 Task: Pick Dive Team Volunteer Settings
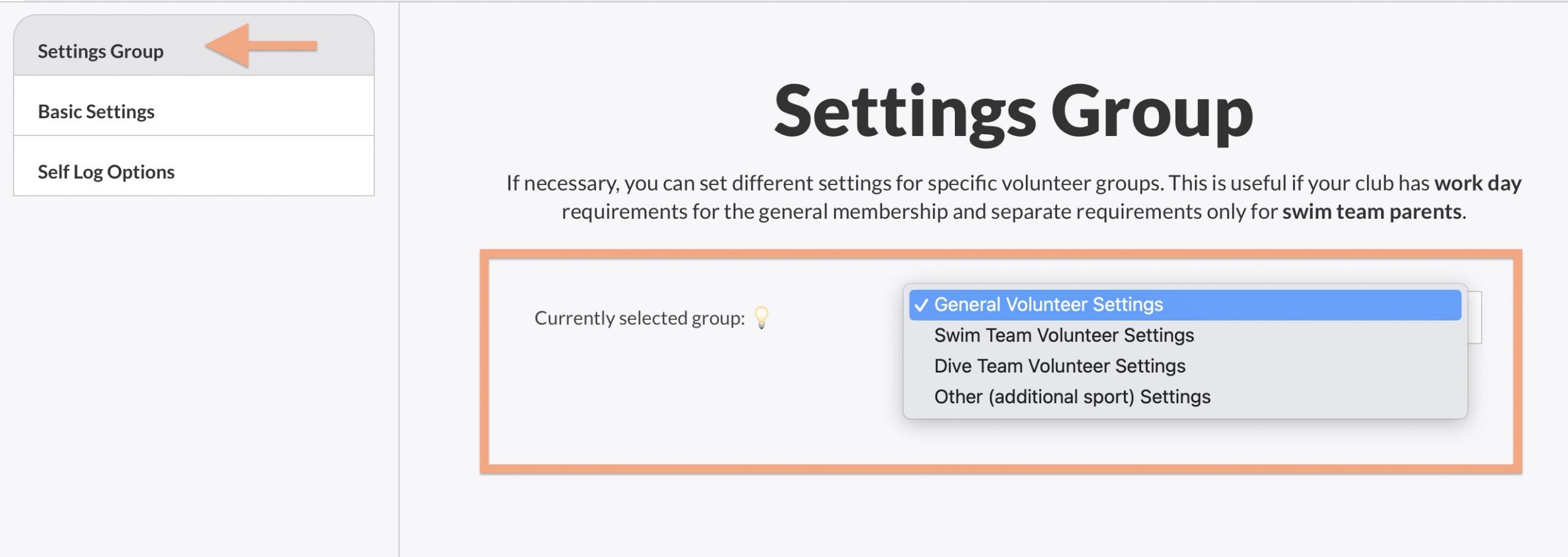[x=1059, y=366]
